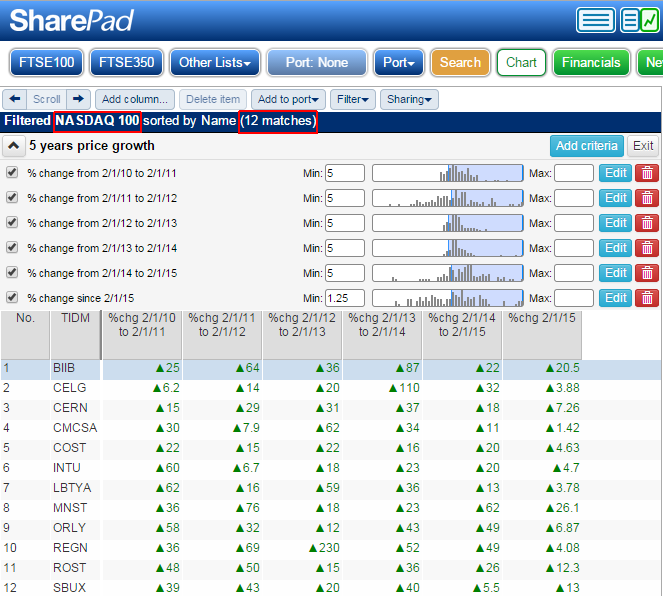Select the ORLY row

332,528
